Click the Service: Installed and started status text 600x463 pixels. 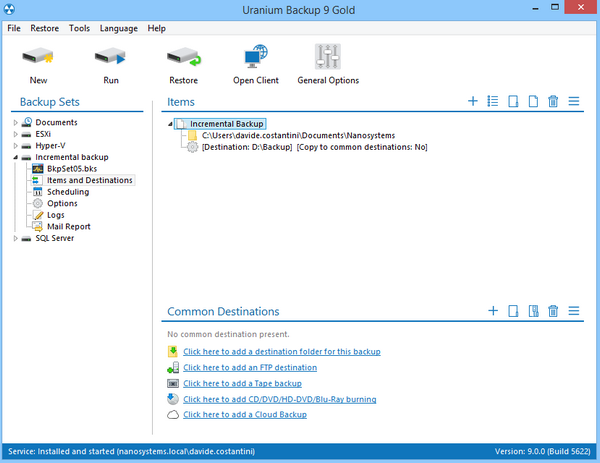click(x=131, y=452)
